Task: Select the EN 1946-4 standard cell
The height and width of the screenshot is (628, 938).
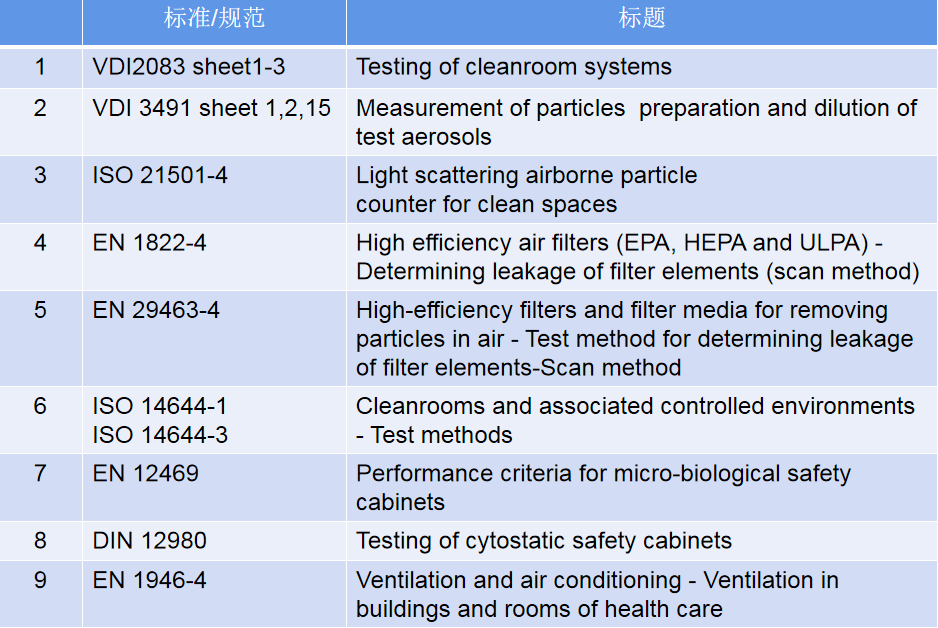Action: pos(150,580)
